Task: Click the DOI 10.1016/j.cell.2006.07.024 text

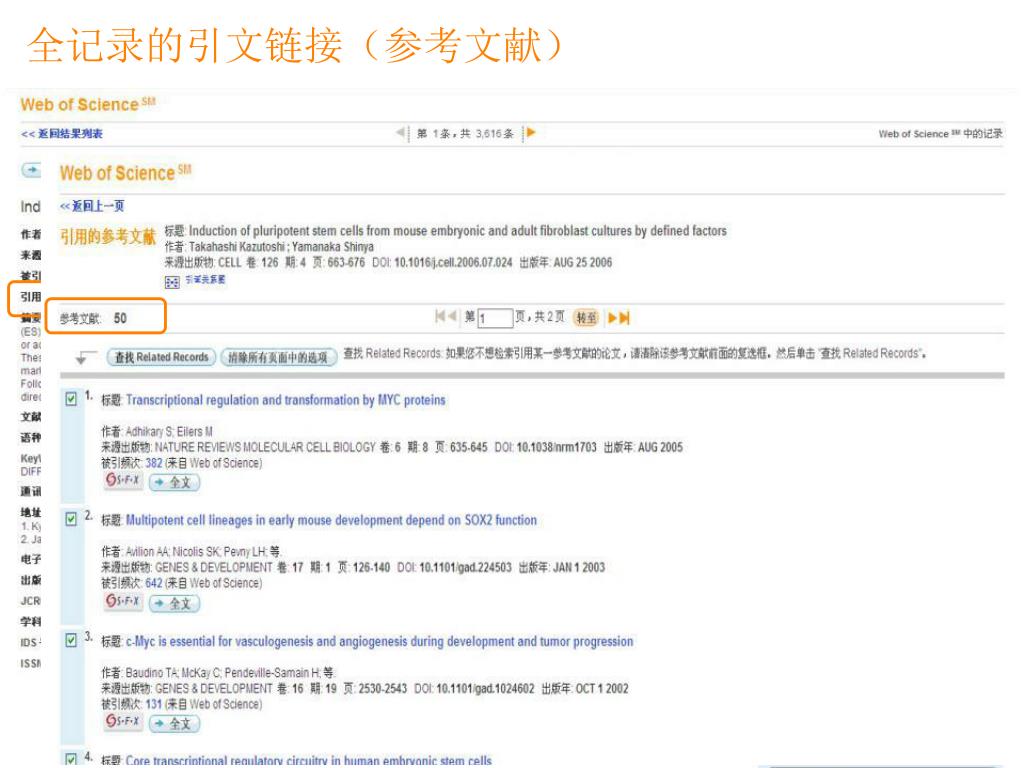Action: 453,263
